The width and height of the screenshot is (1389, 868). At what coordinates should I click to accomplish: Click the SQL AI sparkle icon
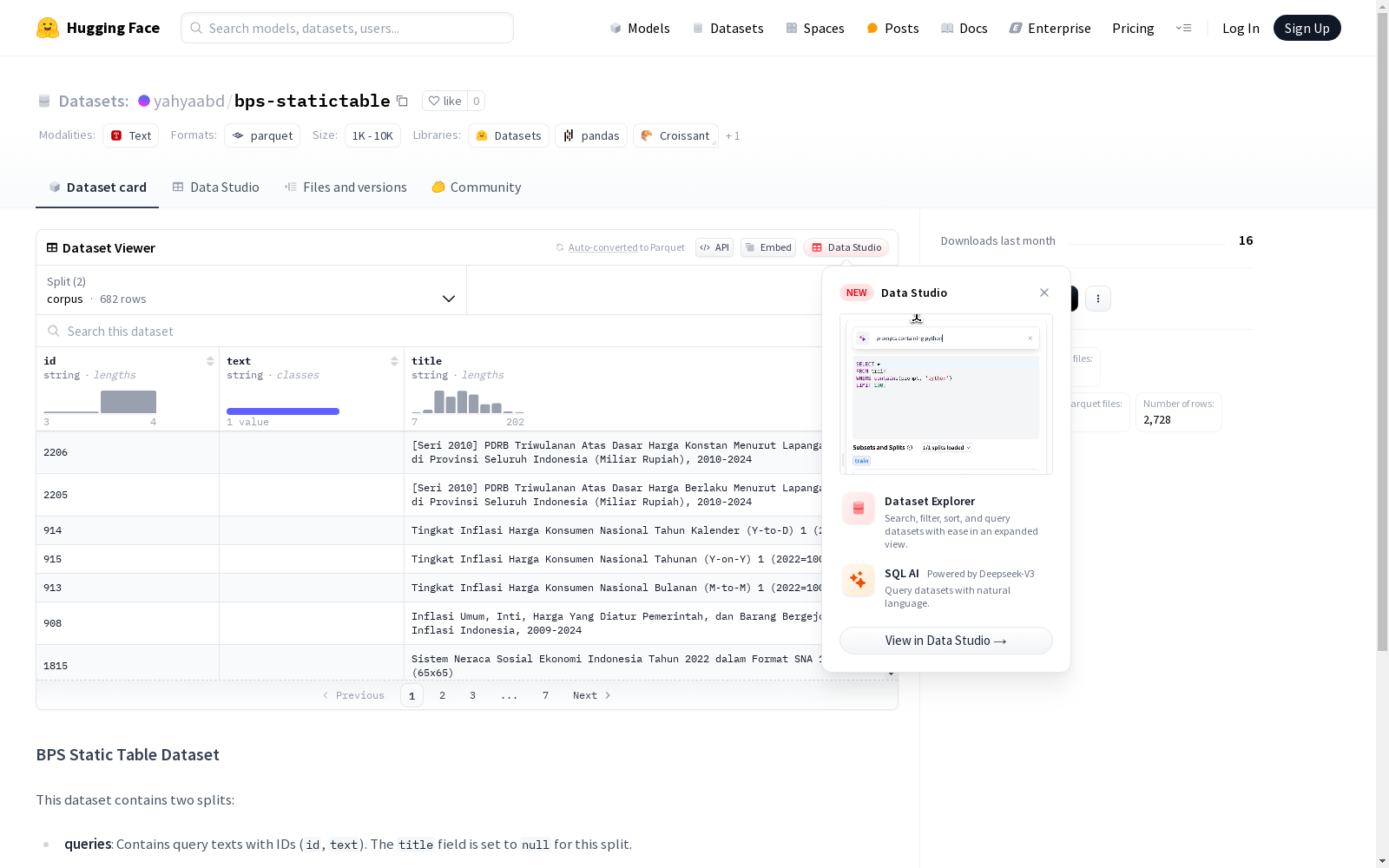pos(859,581)
